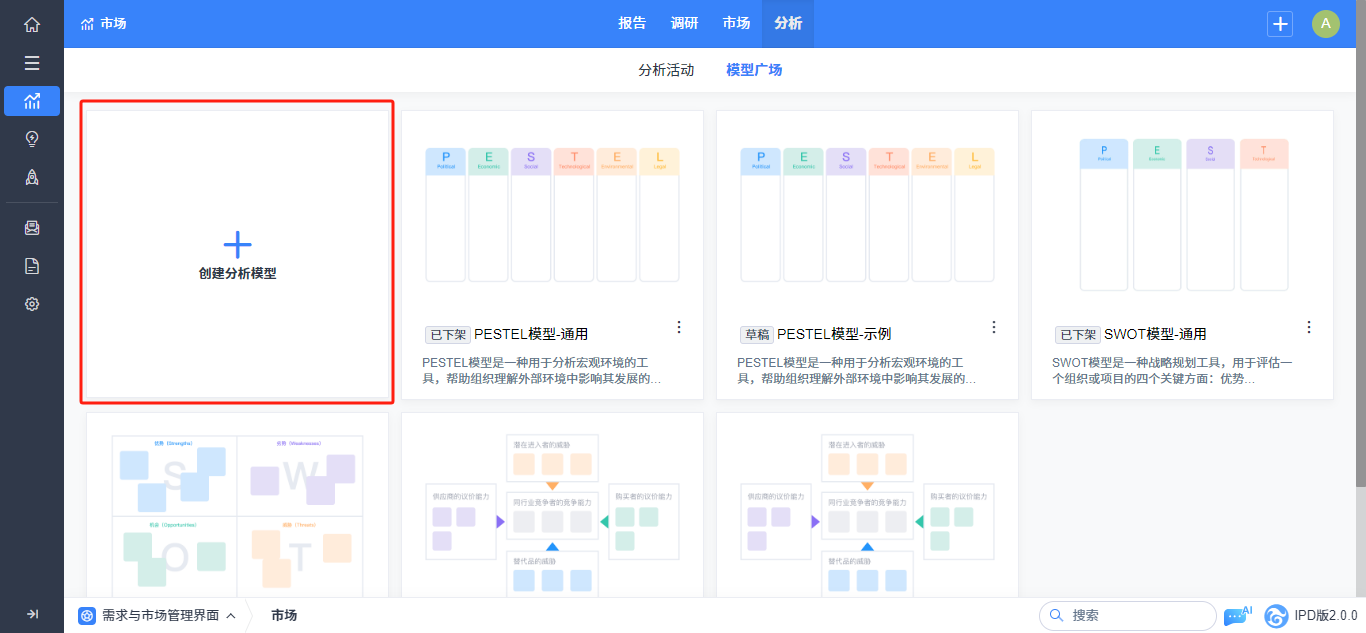Open more options for PESTEL模型-通用
The height and width of the screenshot is (633, 1366).
point(679,327)
